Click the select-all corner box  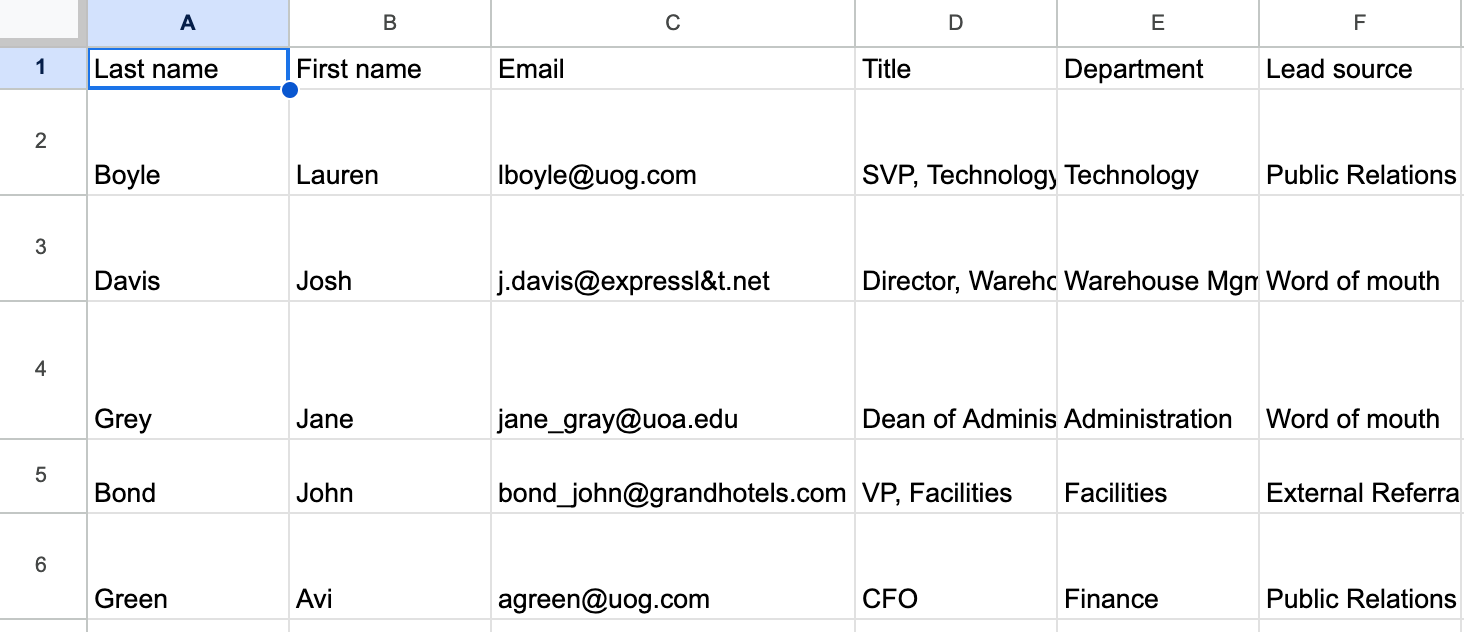point(42,22)
